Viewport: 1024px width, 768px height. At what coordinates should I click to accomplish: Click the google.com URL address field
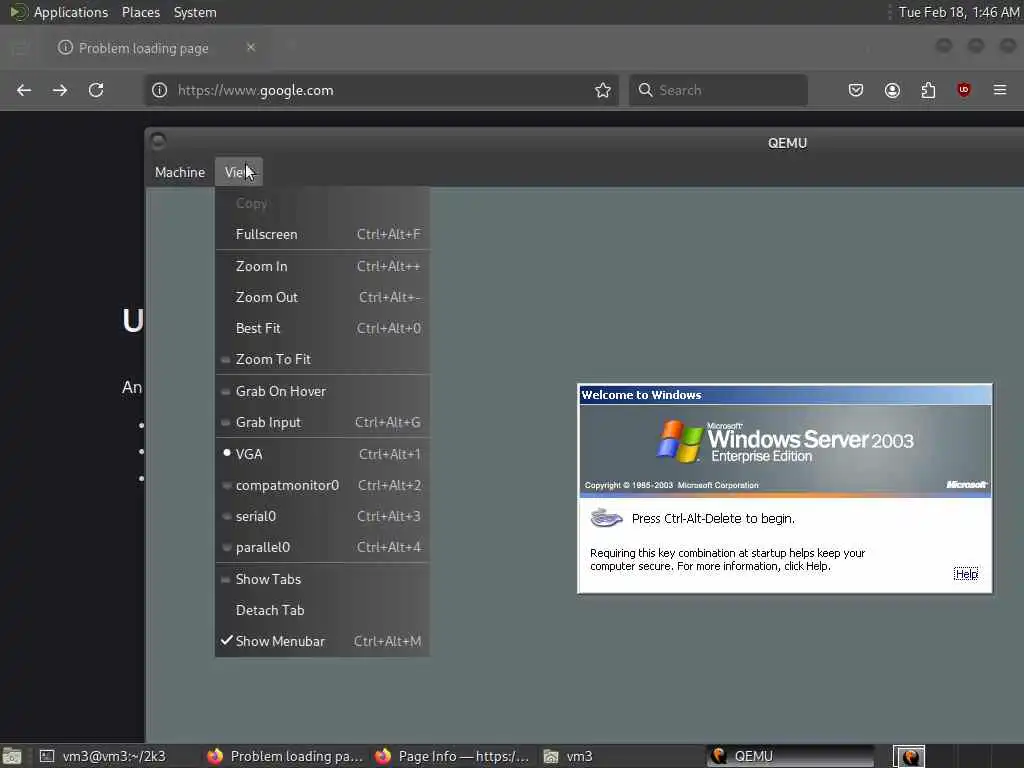382,90
